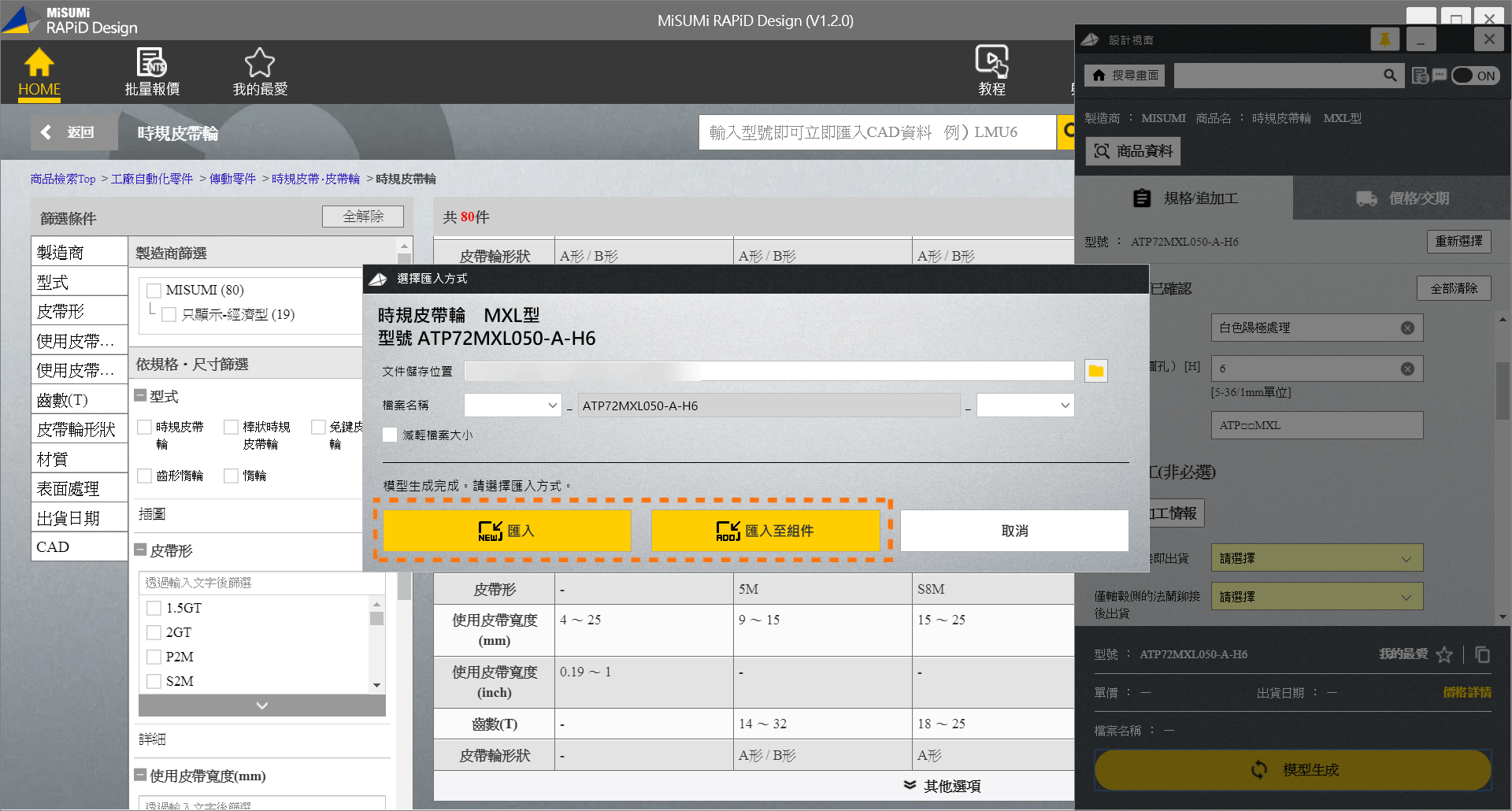Enable the reduce file size (減輕檔案大小) checkbox
Image resolution: width=1512 pixels, height=811 pixels.
(390, 435)
